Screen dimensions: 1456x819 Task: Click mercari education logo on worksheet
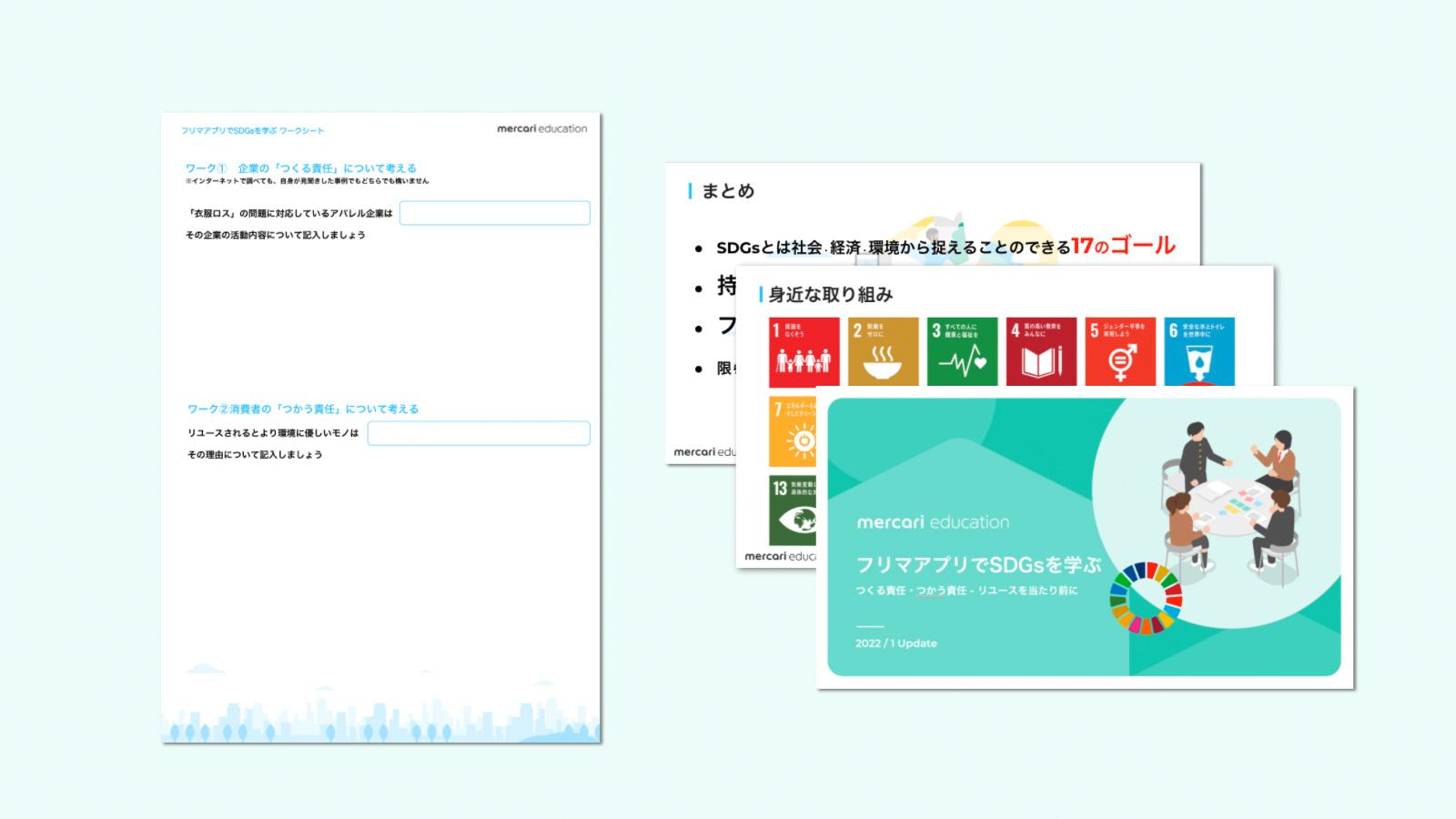542,128
